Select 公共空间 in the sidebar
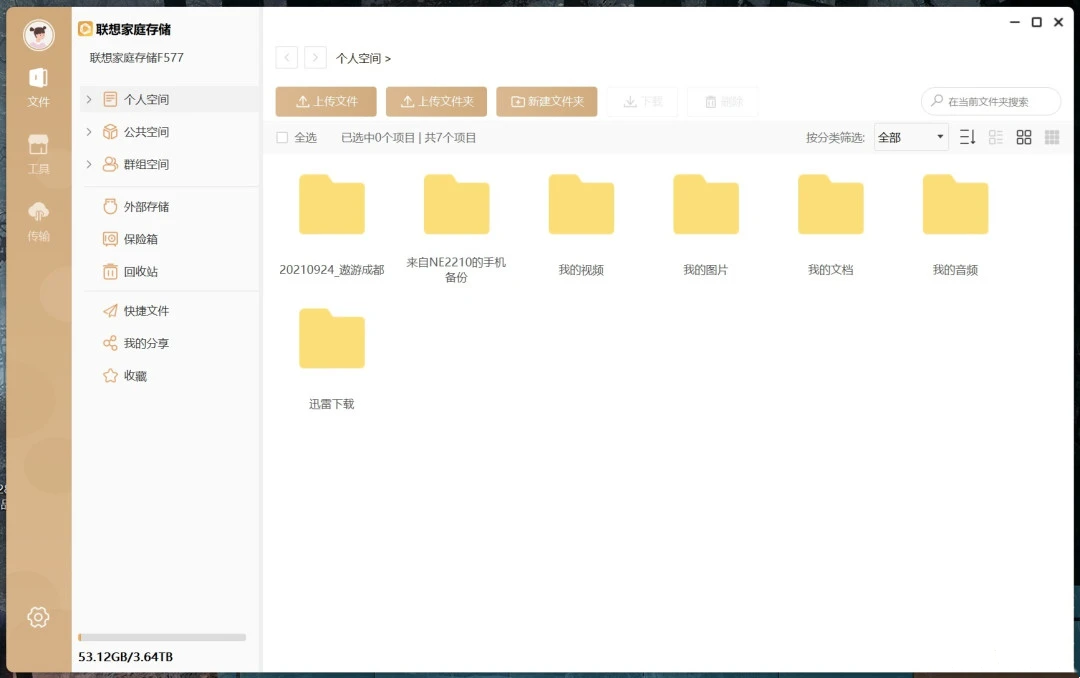This screenshot has width=1080, height=678. click(146, 132)
